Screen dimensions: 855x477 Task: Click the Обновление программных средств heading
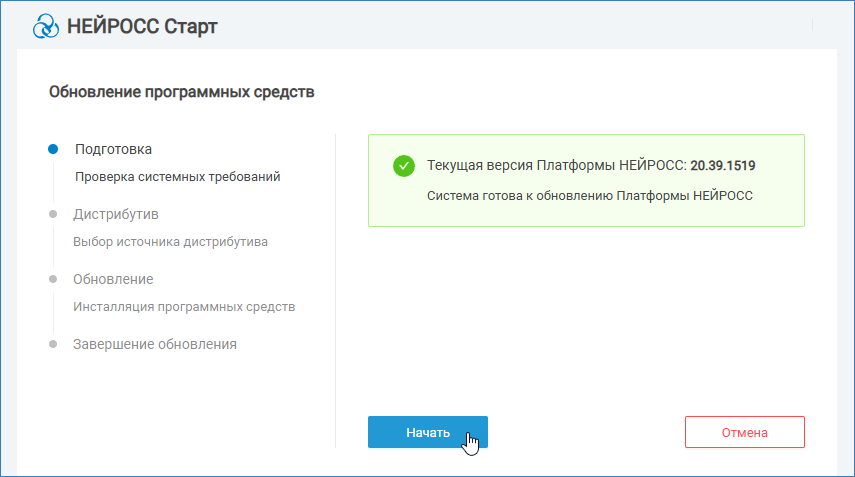(181, 93)
